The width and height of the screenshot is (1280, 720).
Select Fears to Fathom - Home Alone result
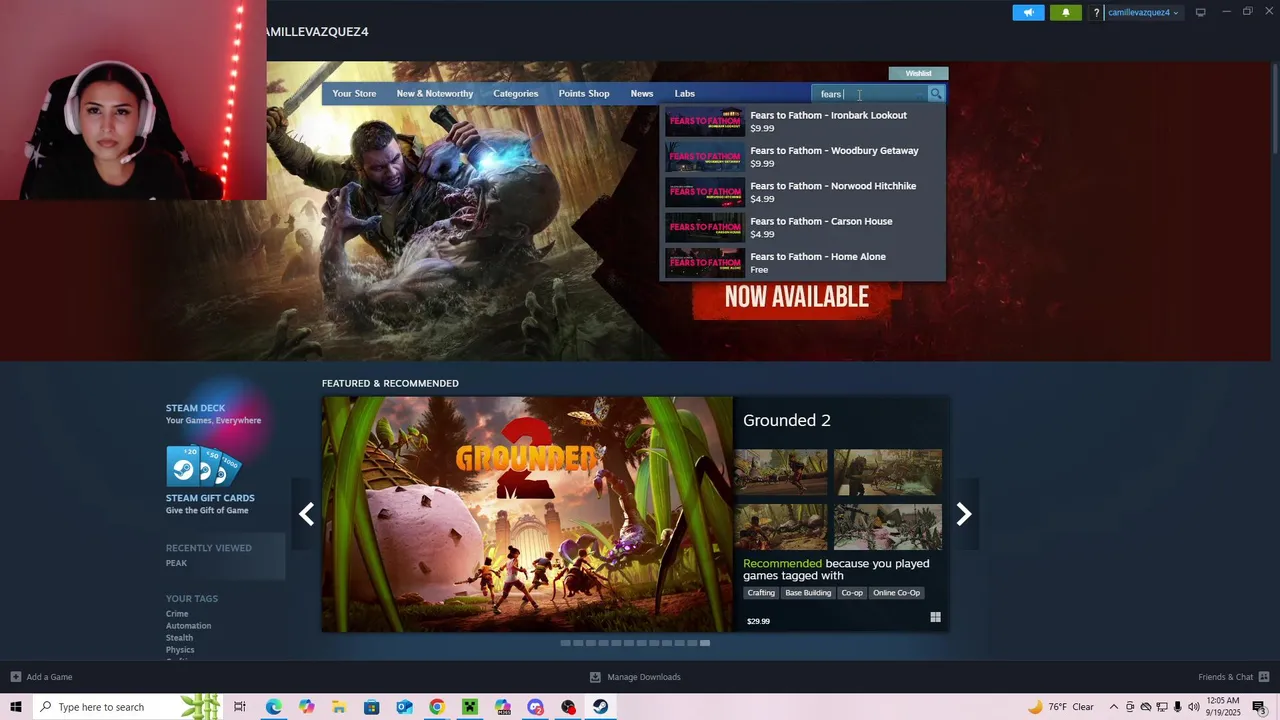tap(803, 263)
